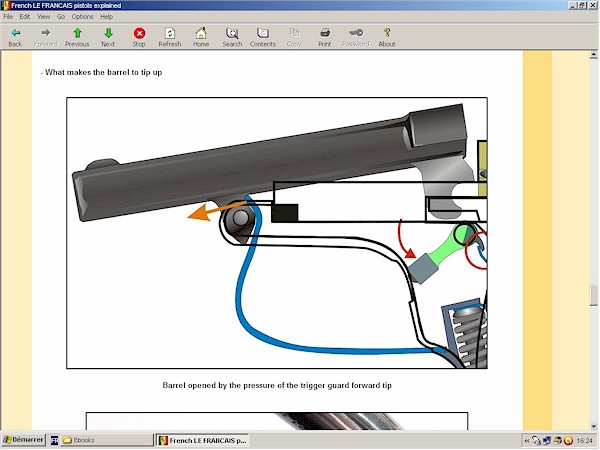The image size is (600, 450).
Task: Click the red Stop button
Action: click(139, 37)
